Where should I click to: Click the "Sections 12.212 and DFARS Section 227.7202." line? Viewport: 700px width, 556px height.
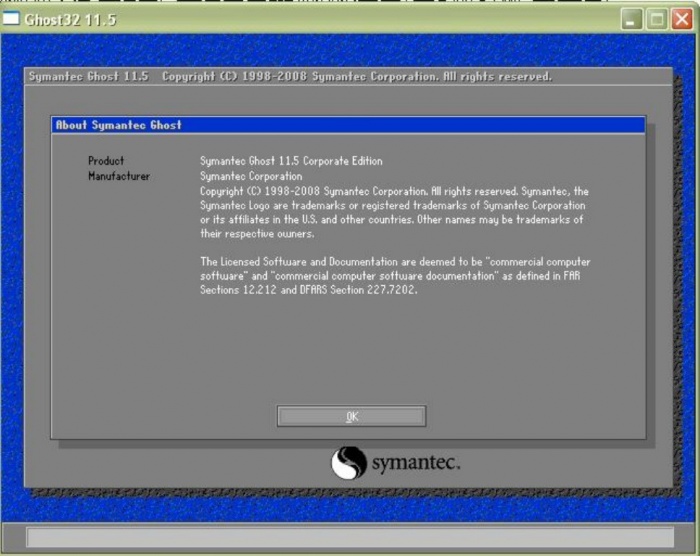tap(308, 290)
